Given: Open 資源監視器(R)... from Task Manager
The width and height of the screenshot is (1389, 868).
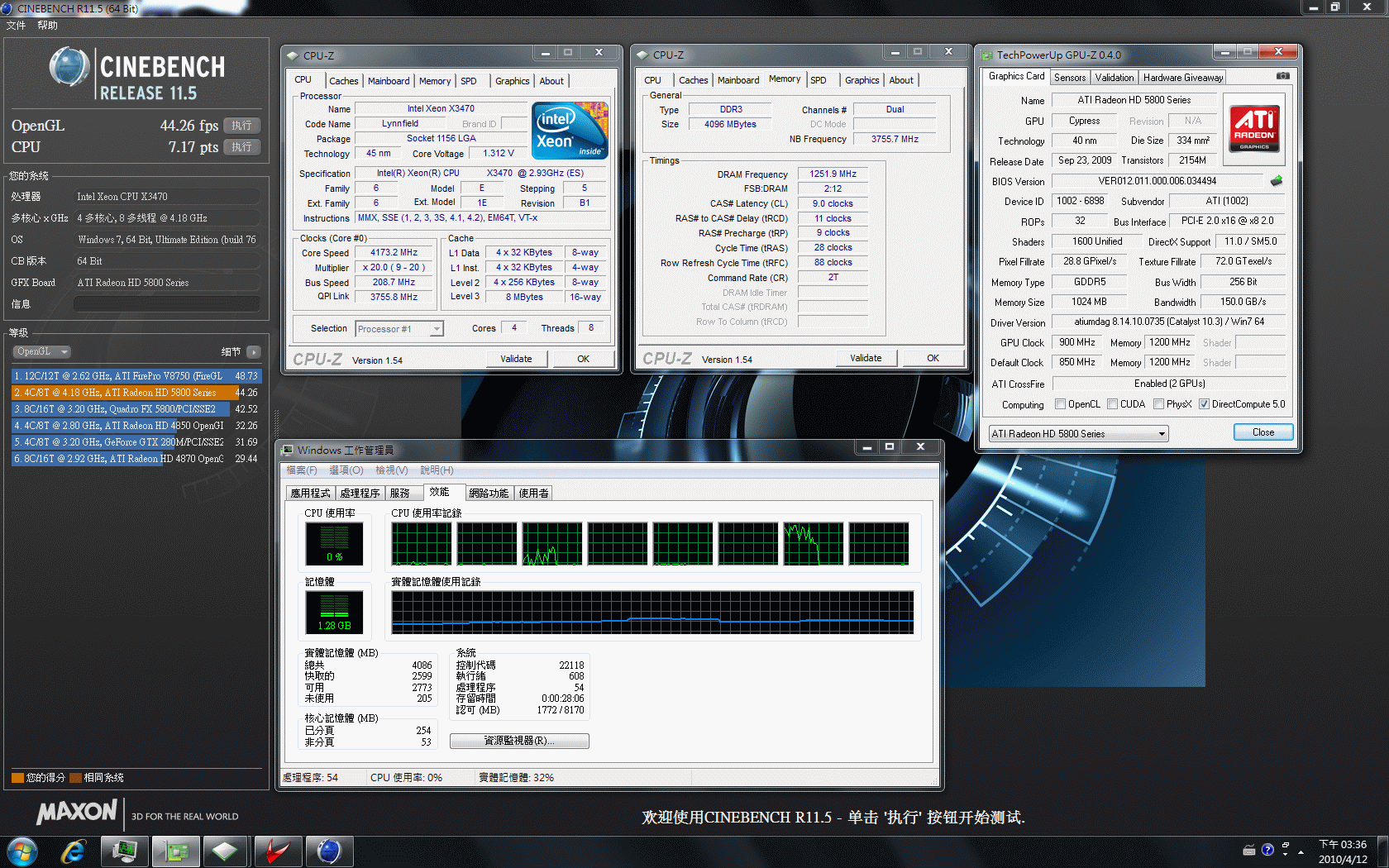Looking at the screenshot, I should pyautogui.click(x=519, y=741).
